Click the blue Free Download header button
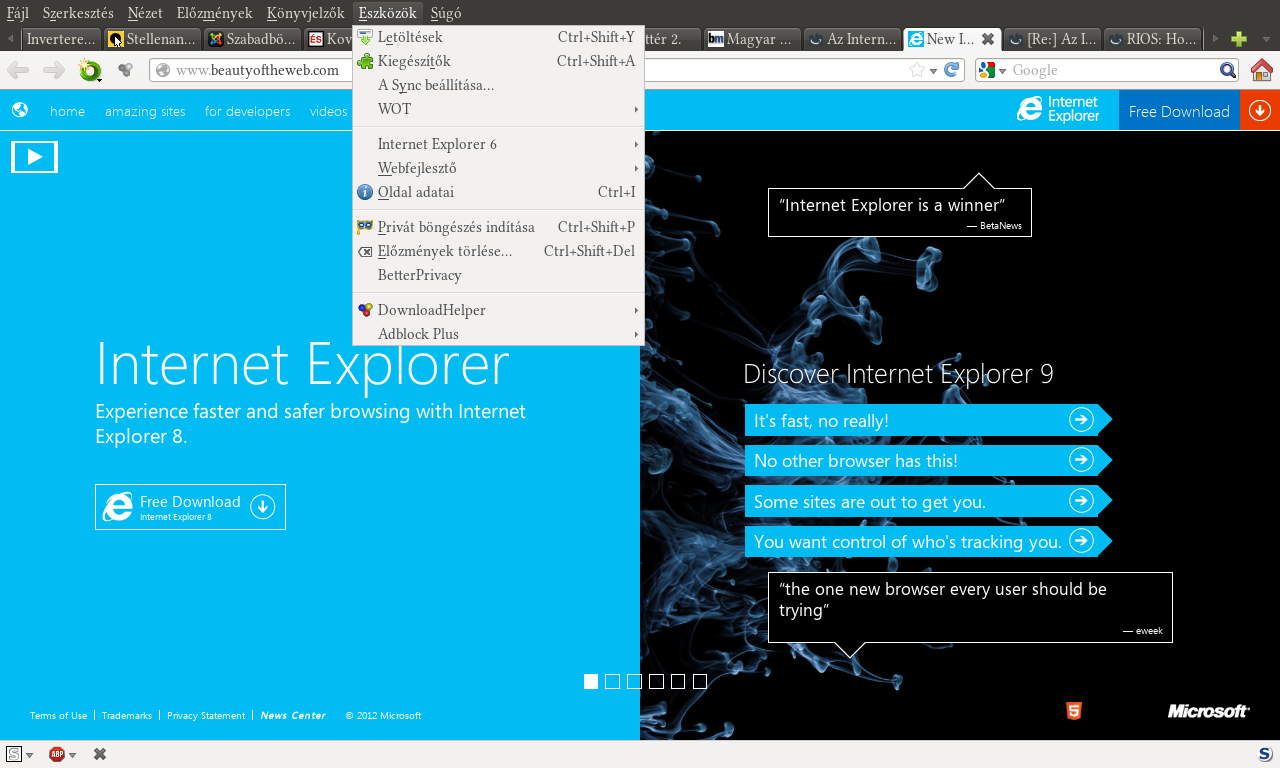 tap(1179, 110)
